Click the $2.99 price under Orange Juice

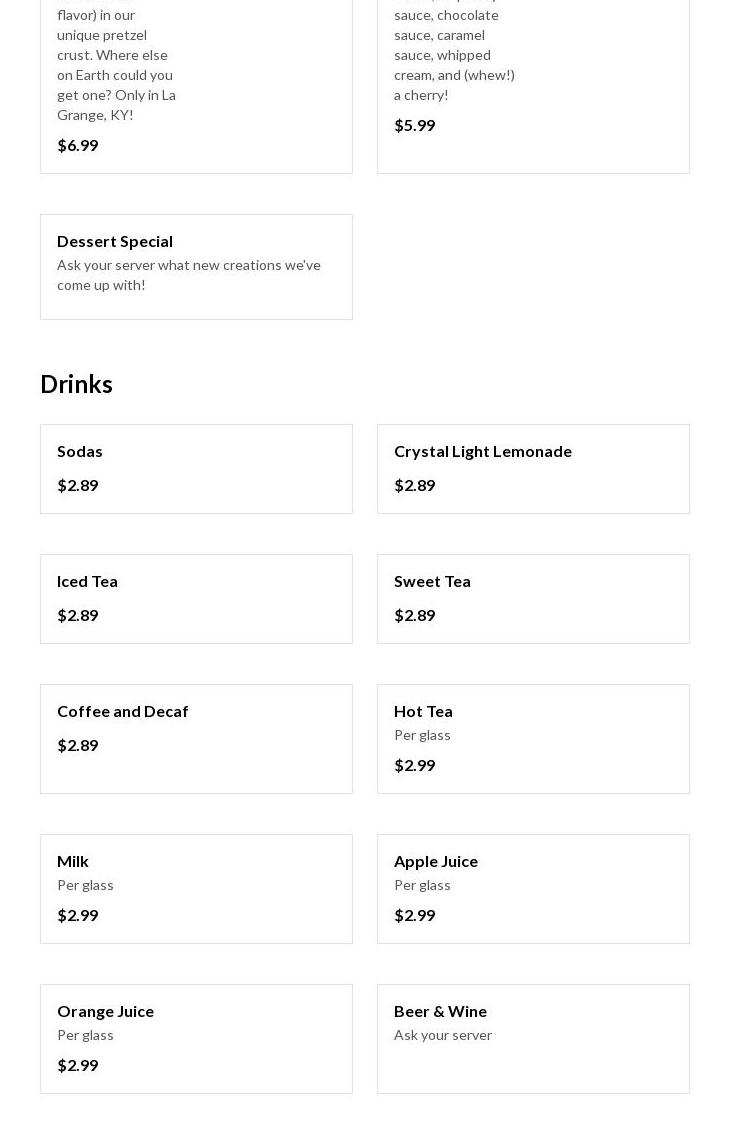pyautogui.click(x=78, y=1065)
